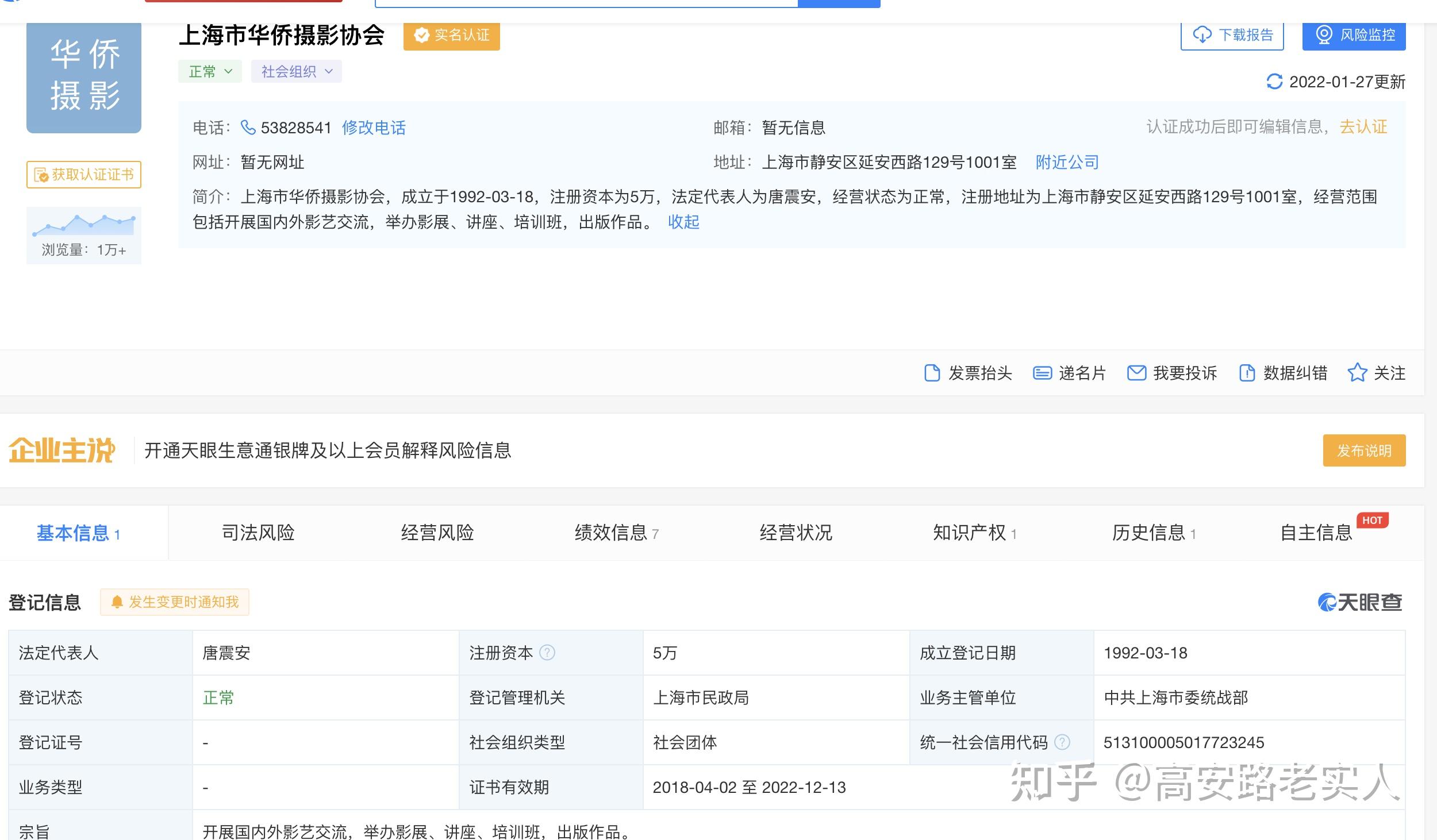Open 风险监控 risk monitoring
This screenshot has width=1437, height=840.
pos(1354,36)
